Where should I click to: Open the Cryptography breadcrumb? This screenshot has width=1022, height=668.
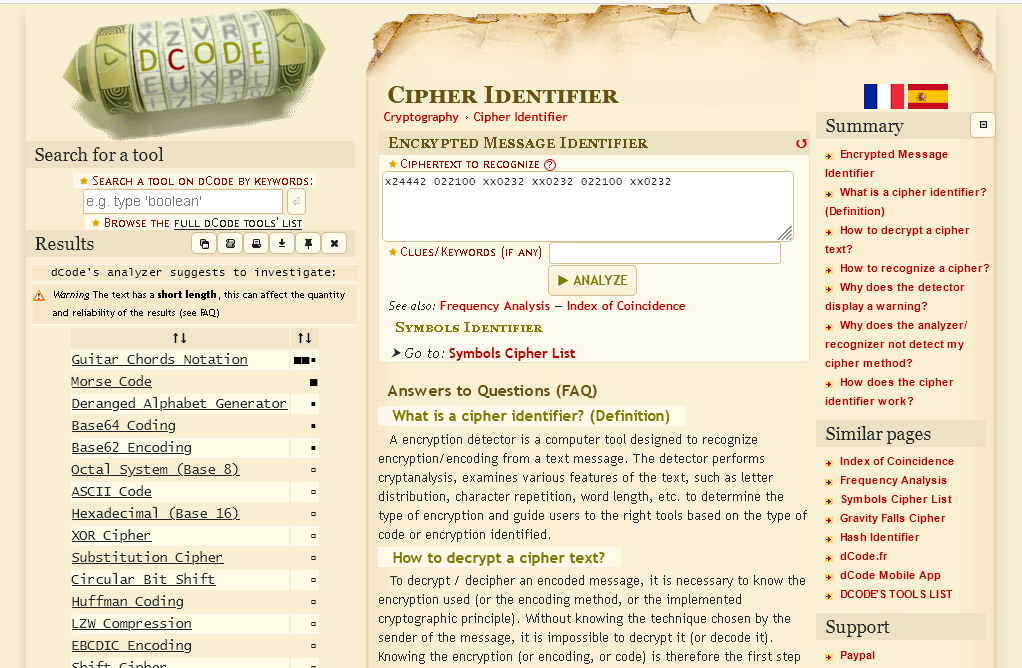[420, 117]
